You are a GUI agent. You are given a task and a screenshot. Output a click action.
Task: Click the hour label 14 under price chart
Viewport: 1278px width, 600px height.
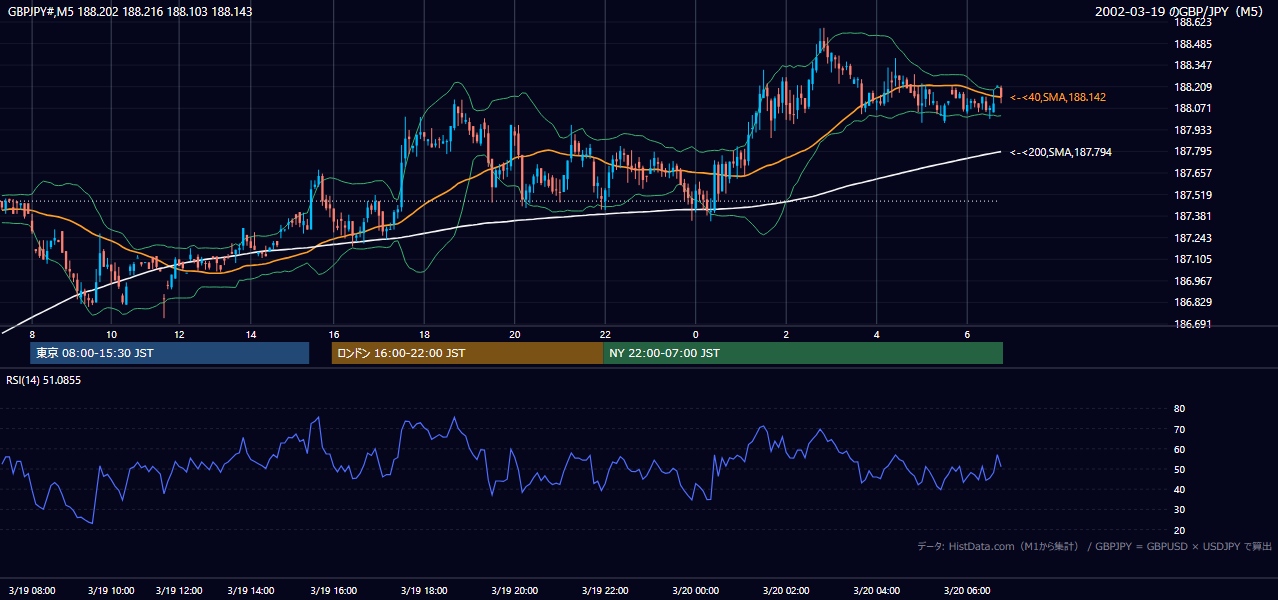pyautogui.click(x=250, y=334)
